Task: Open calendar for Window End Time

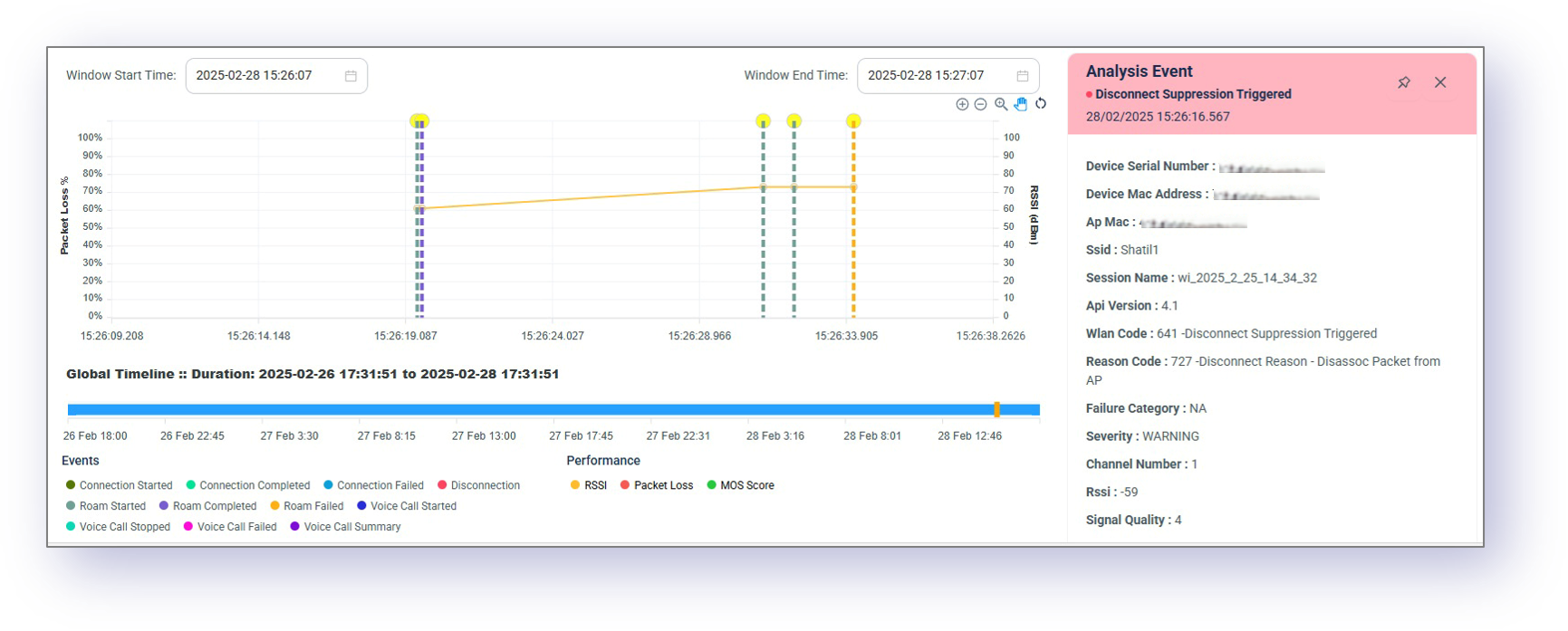Action: (1023, 76)
